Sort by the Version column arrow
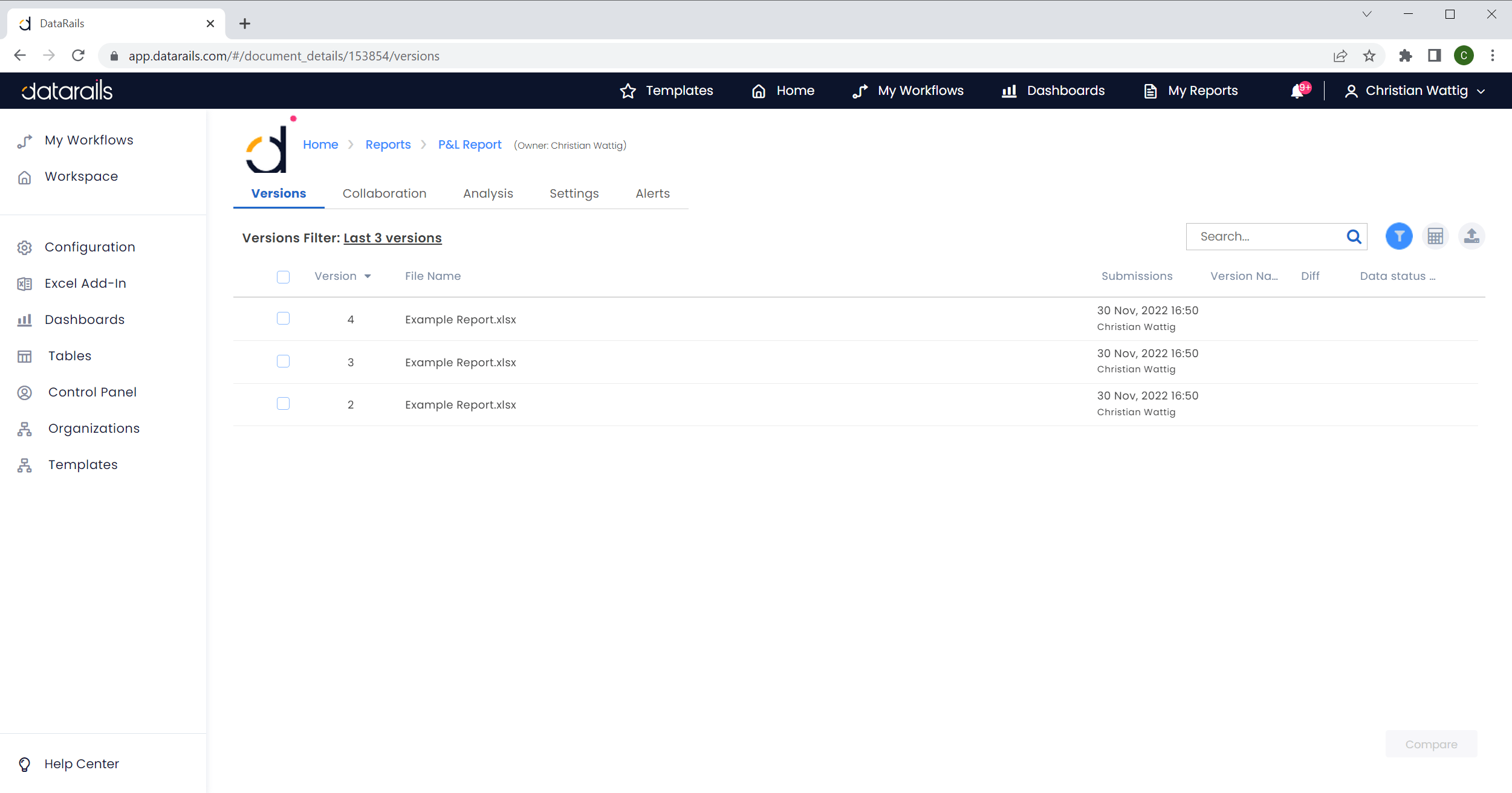The height and width of the screenshot is (793, 1512). tap(368, 277)
